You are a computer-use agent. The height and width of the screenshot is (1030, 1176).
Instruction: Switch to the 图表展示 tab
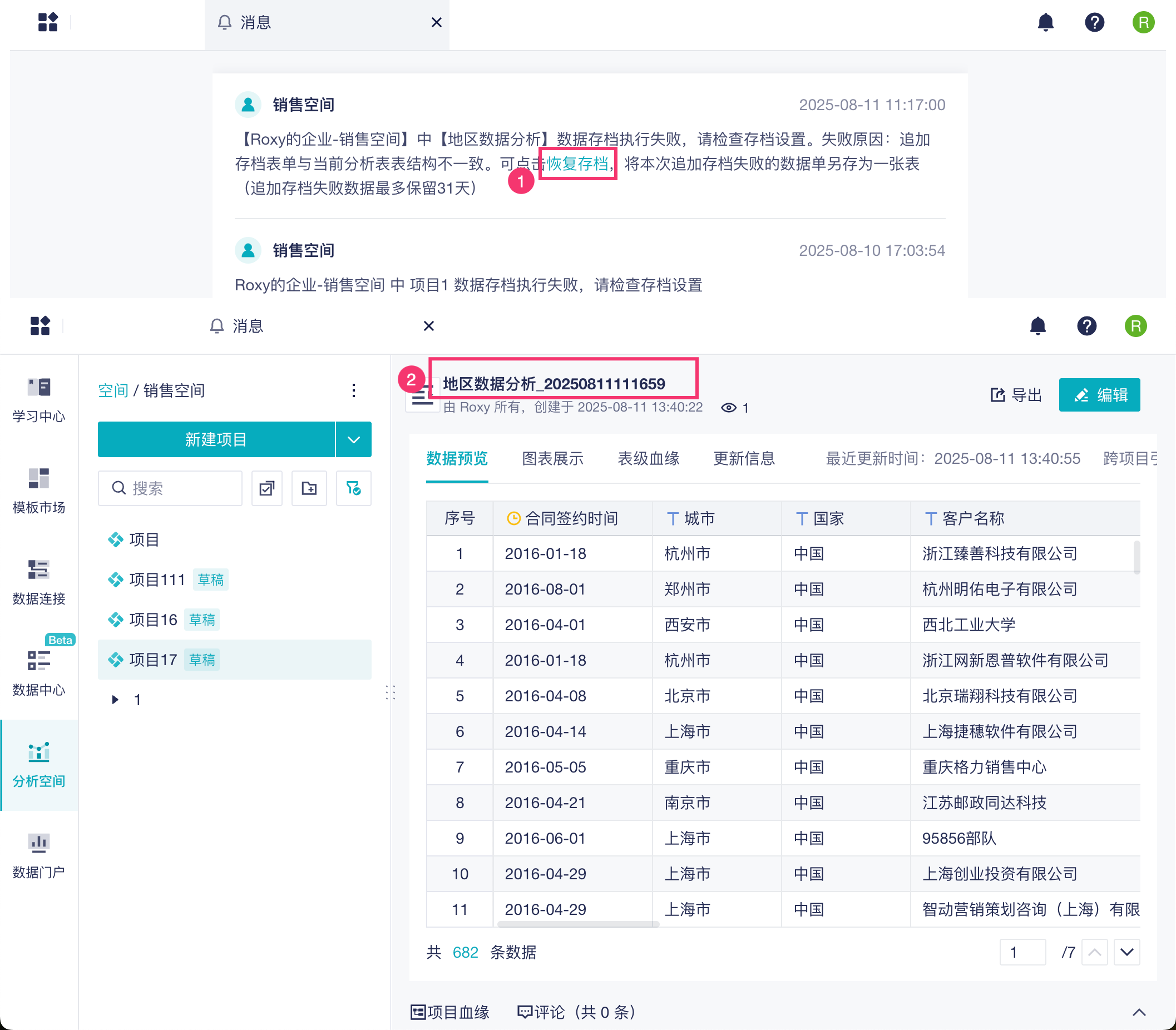pos(552,459)
